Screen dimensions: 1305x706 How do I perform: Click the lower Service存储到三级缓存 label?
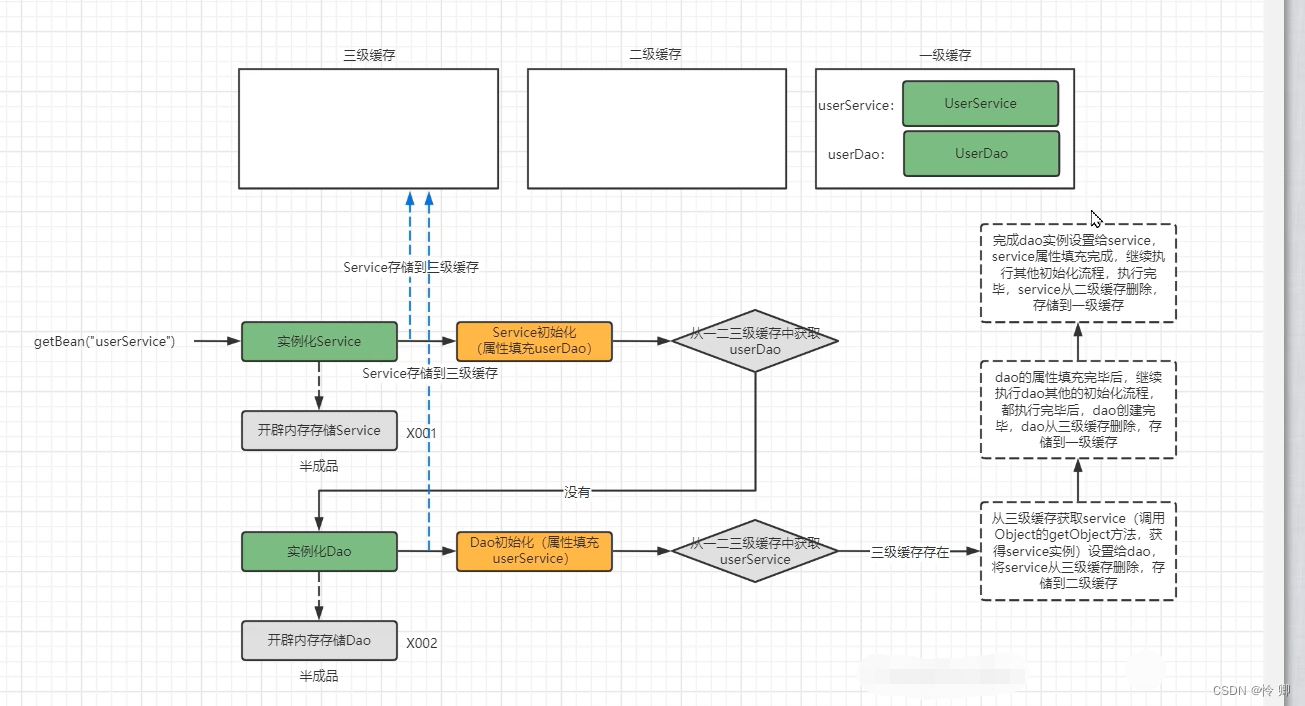coord(430,373)
